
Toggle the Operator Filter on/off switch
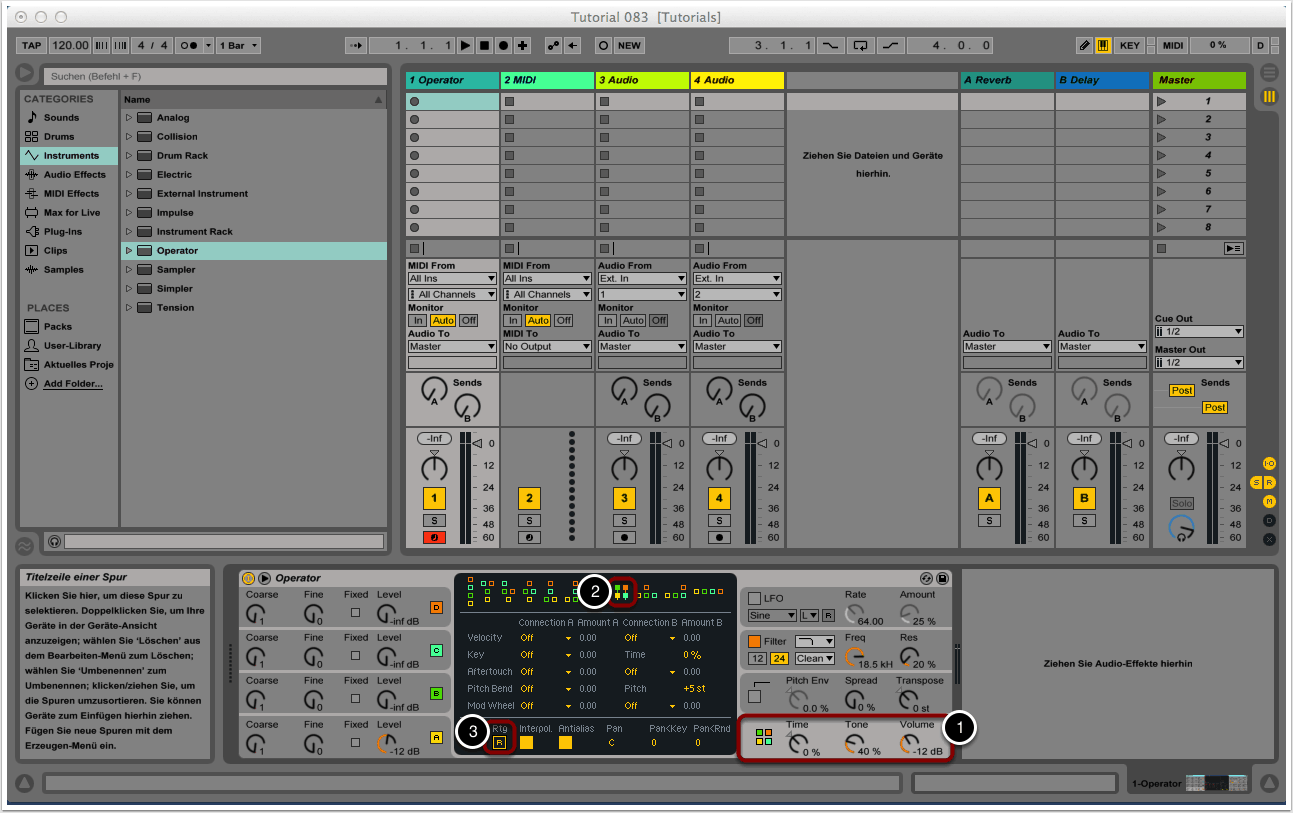coord(755,641)
